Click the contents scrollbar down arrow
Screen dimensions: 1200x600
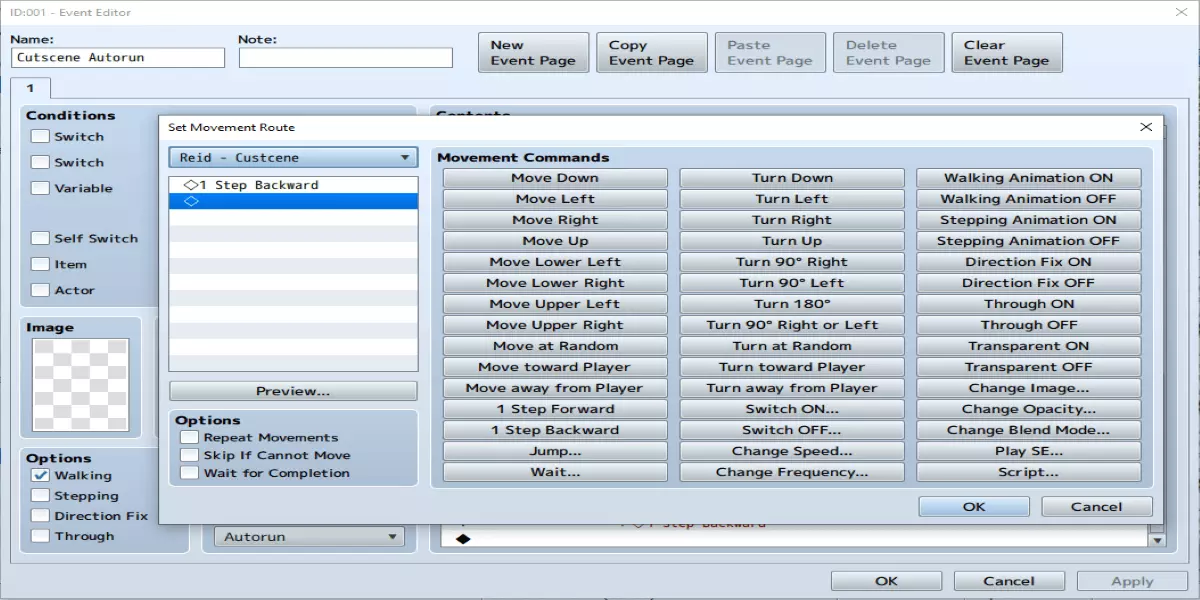click(1158, 540)
